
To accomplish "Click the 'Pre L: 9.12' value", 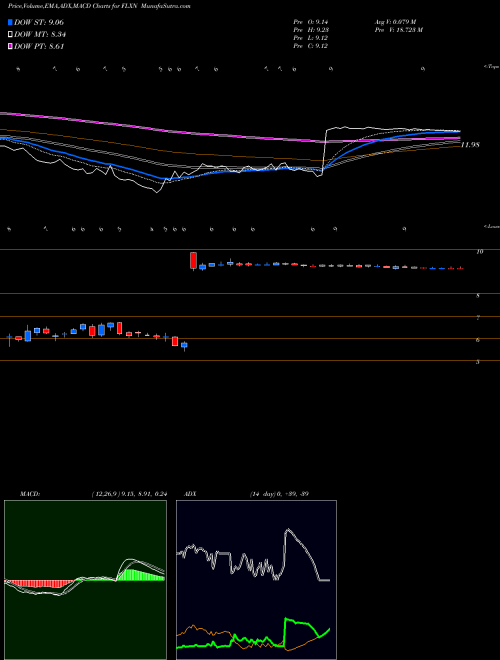I will (311, 38).
